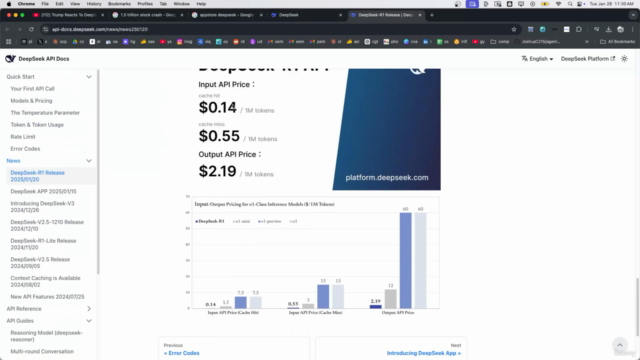Open the Chrome extensions puzzle icon

tap(579, 29)
